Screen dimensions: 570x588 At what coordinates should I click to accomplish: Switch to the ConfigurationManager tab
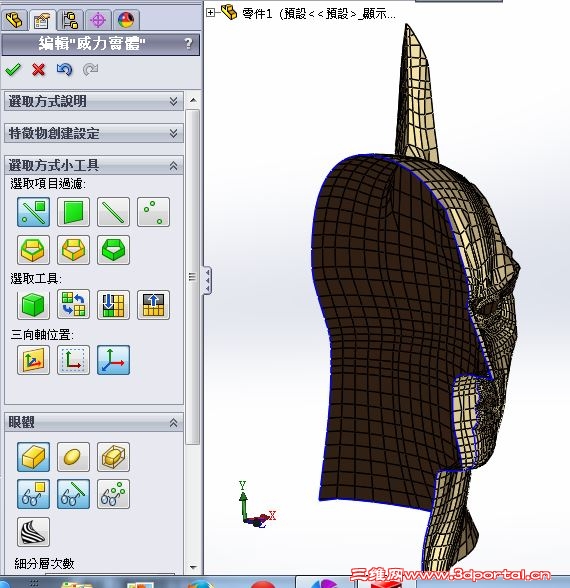pos(70,20)
